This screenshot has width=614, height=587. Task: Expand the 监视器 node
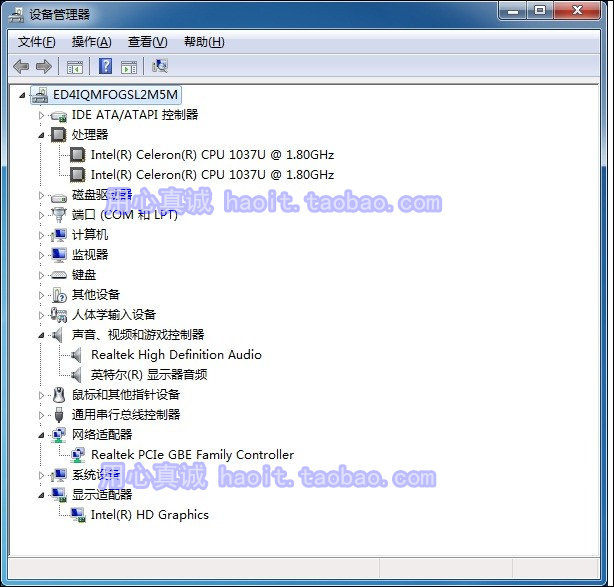(41, 255)
